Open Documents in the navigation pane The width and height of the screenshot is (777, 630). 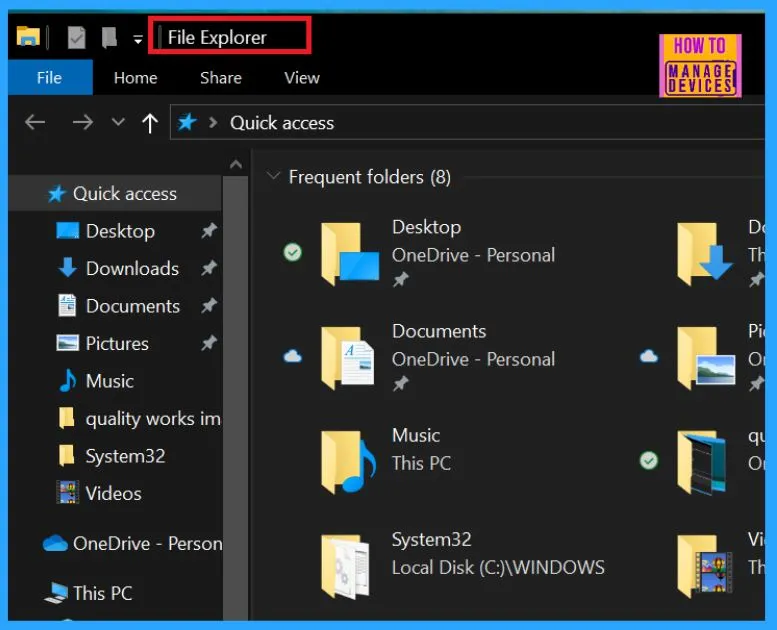click(x=133, y=306)
